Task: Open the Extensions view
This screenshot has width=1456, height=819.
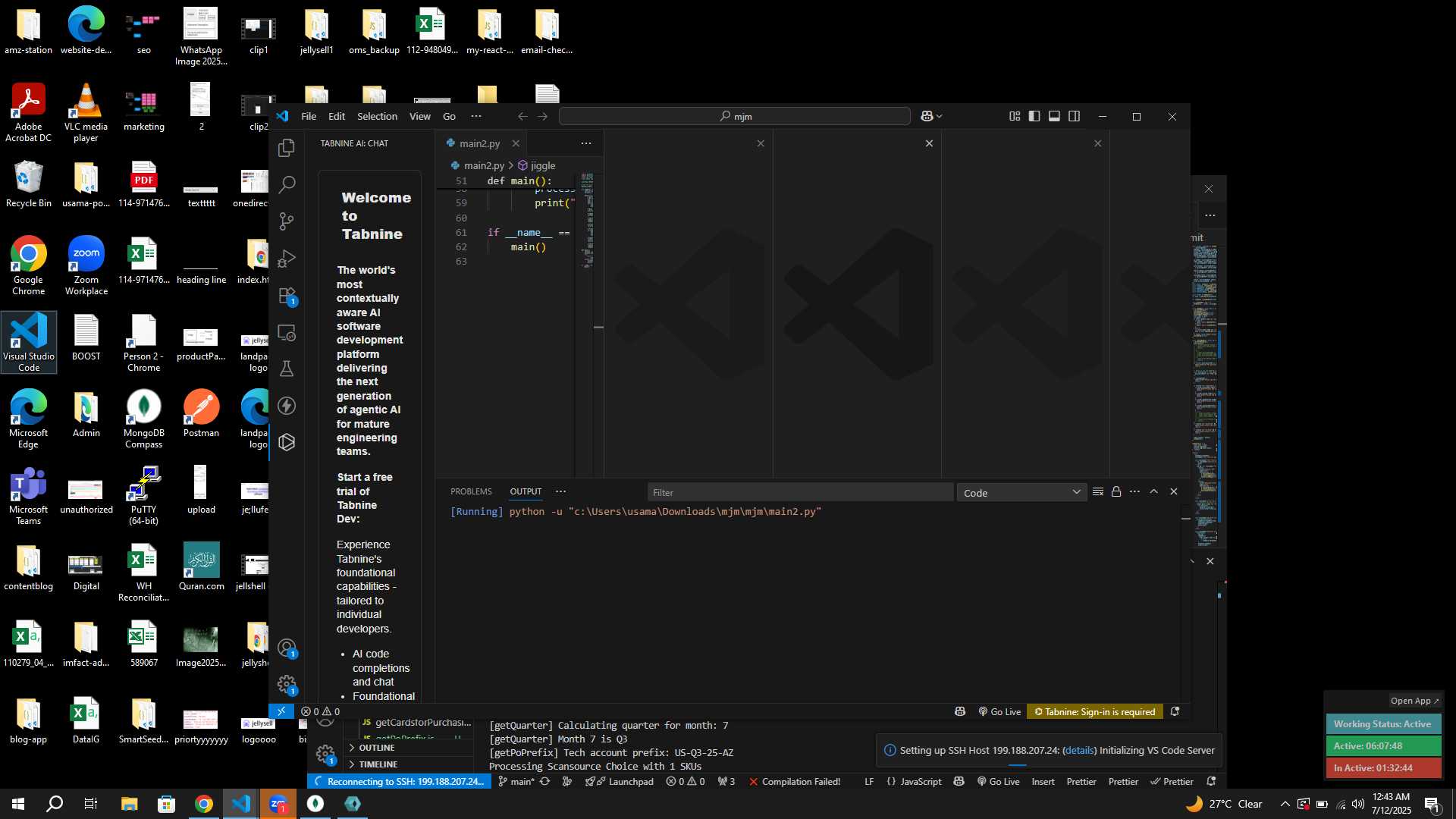Action: pyautogui.click(x=287, y=296)
